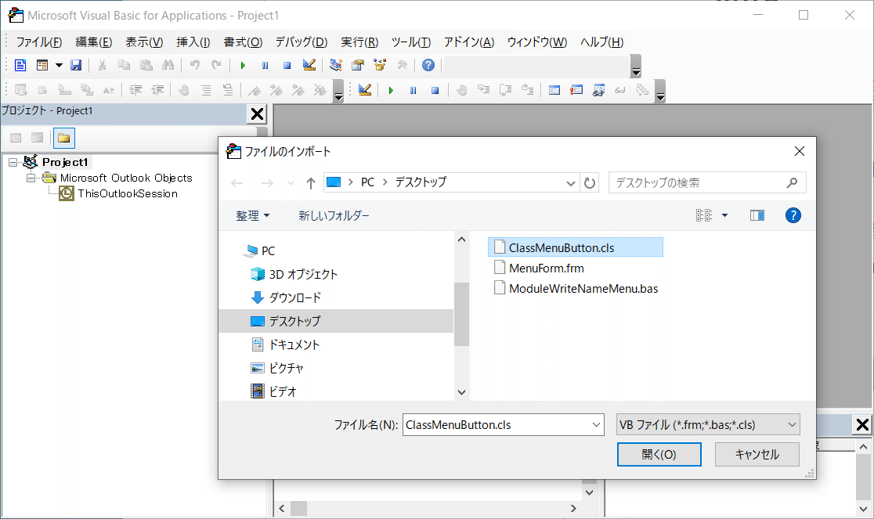
Task: Open the 編集(E) menu
Action: (94, 42)
